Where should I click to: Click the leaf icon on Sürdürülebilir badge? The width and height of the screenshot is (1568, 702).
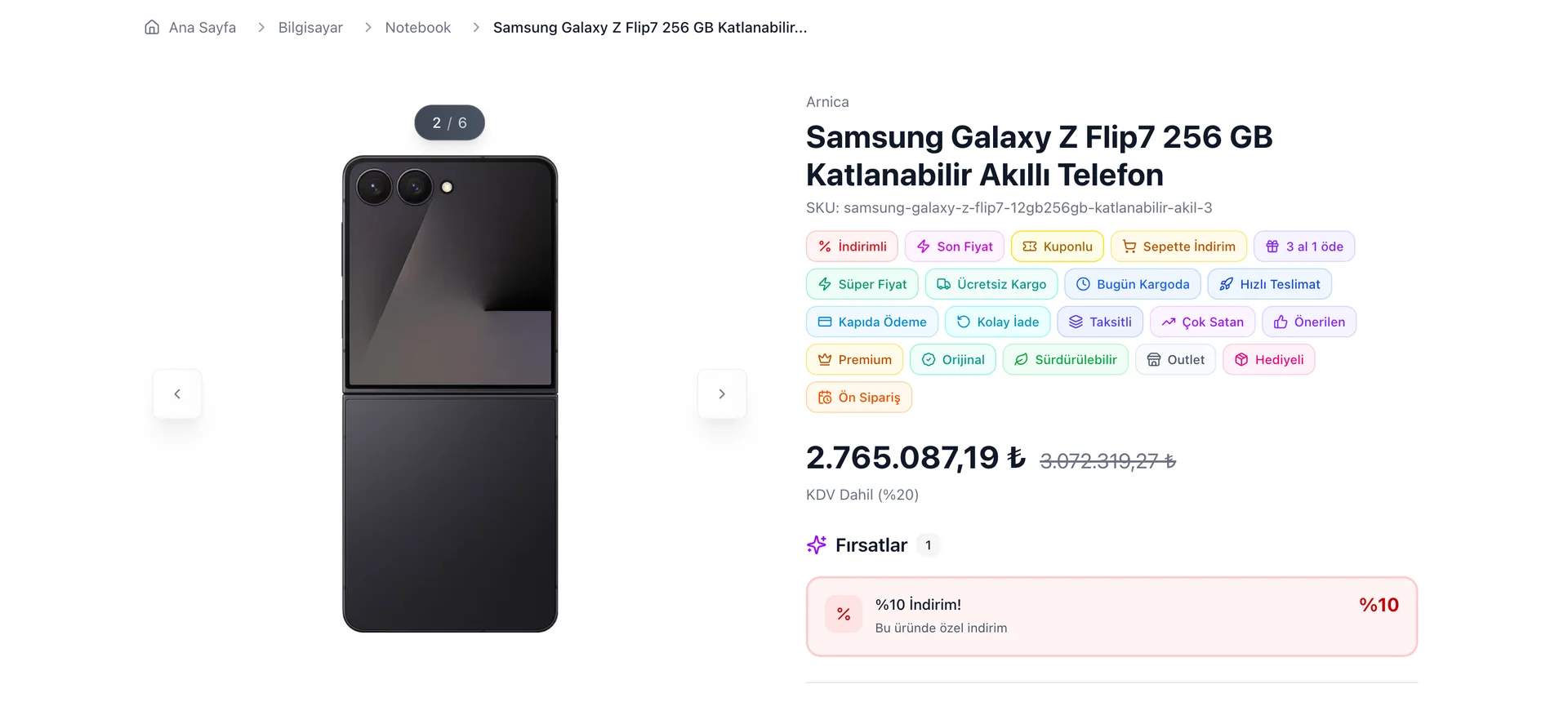1021,360
